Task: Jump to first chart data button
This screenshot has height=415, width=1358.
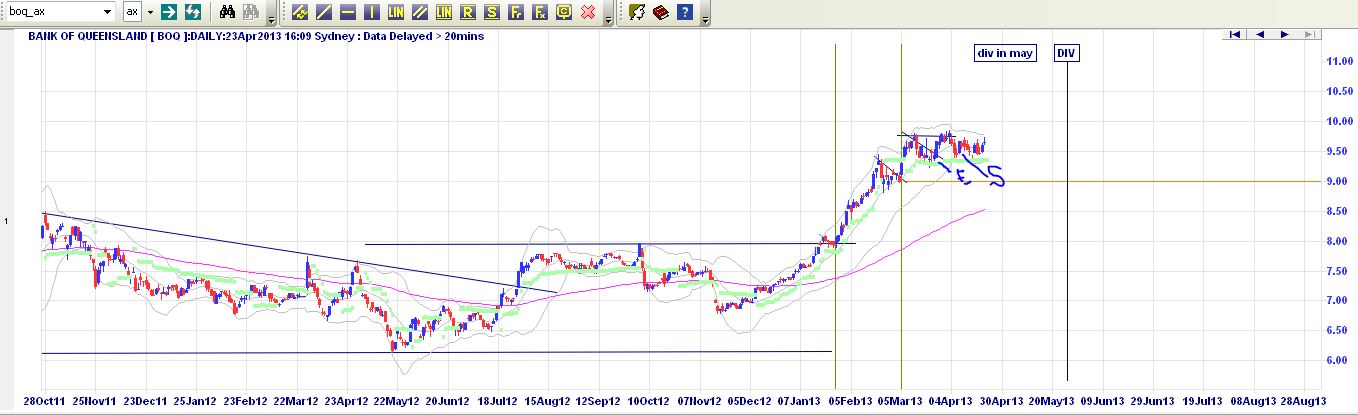Action: pyautogui.click(x=1235, y=34)
